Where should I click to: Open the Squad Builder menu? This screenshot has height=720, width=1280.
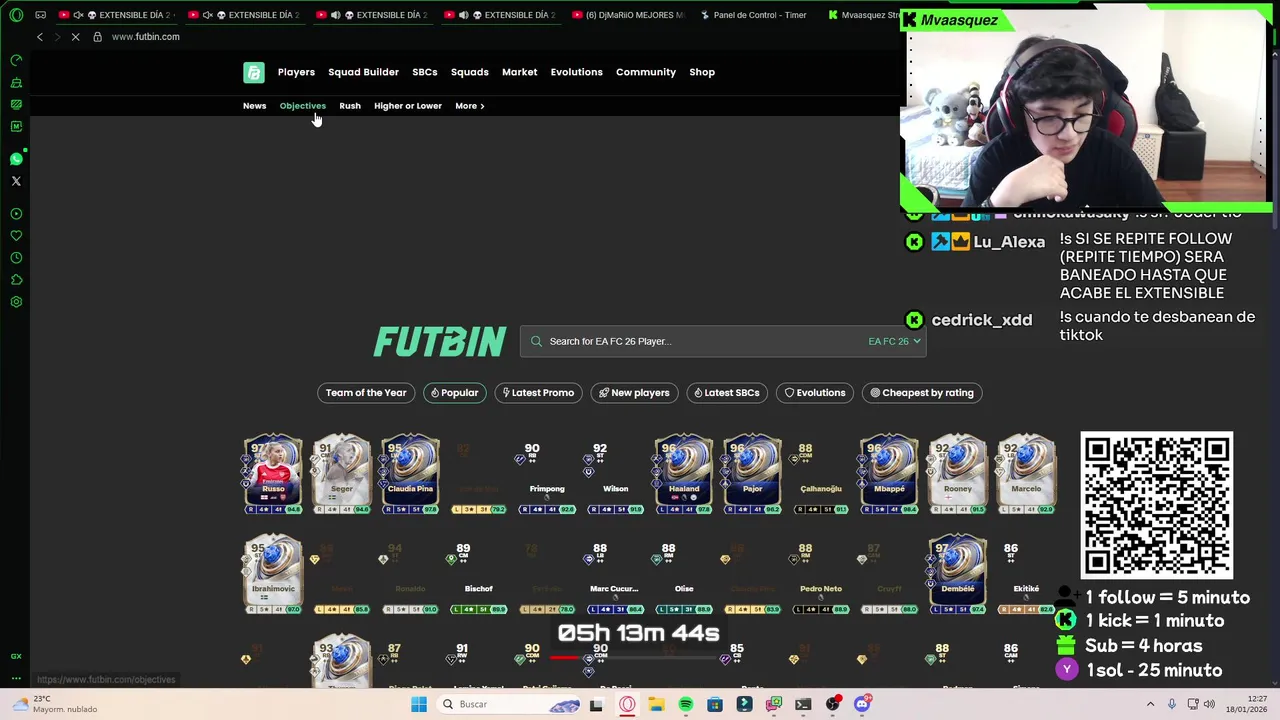363,72
